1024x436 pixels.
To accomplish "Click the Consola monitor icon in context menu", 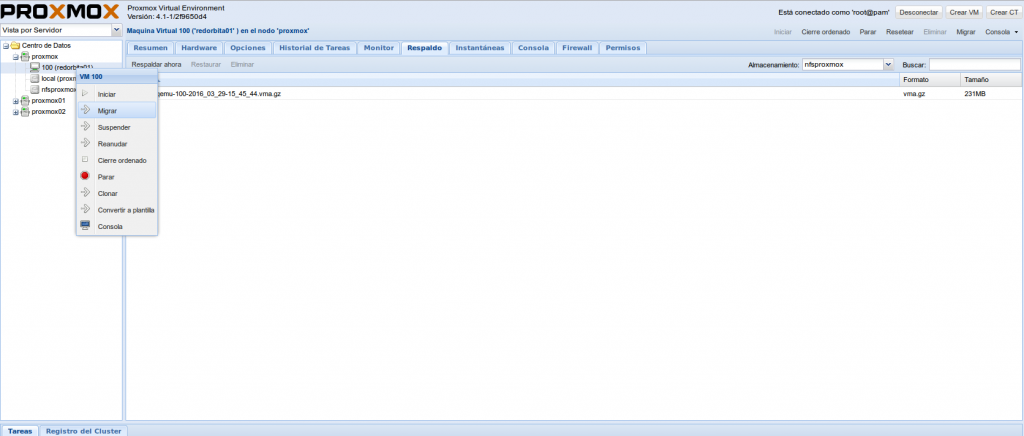I will coord(85,227).
